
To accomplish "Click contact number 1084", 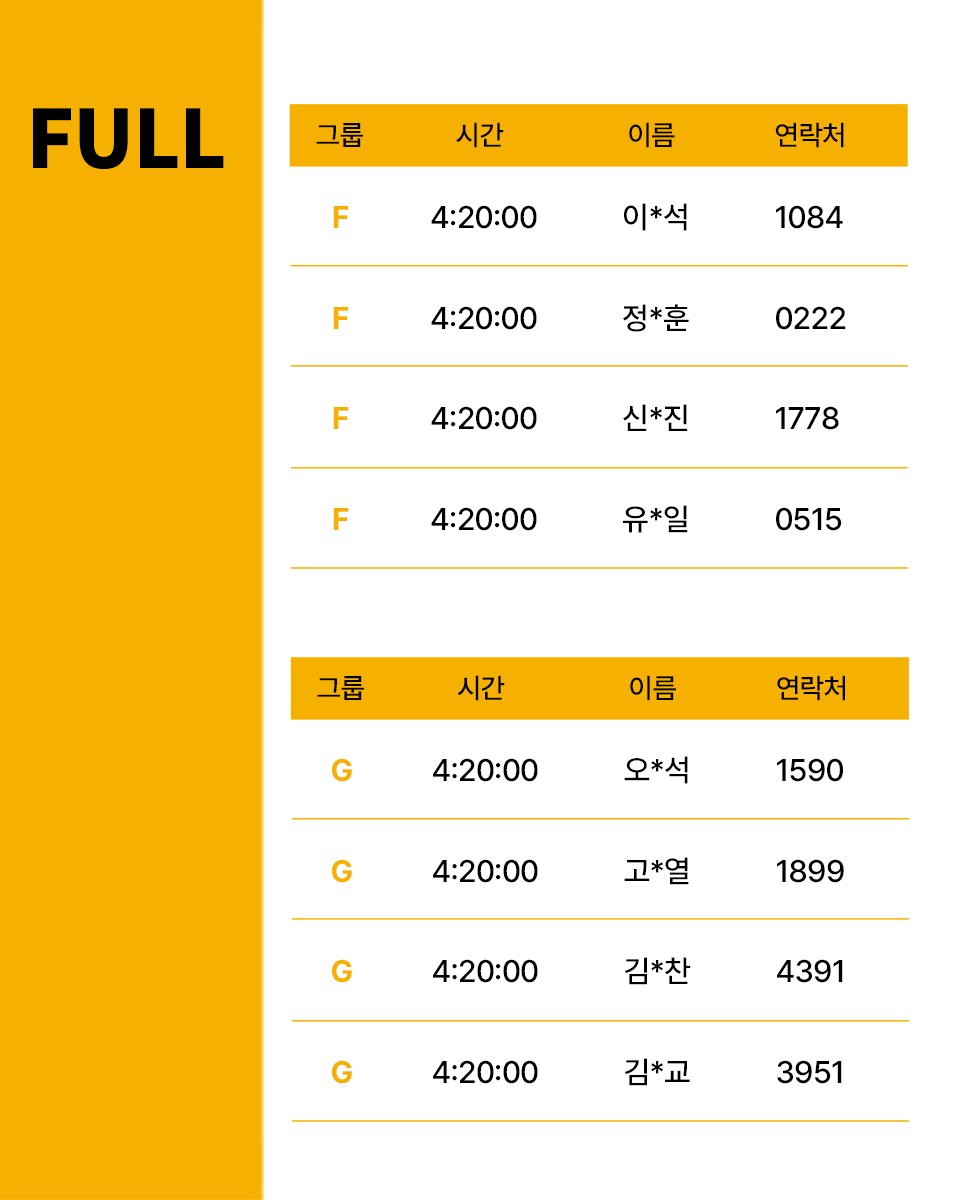I will tap(809, 218).
